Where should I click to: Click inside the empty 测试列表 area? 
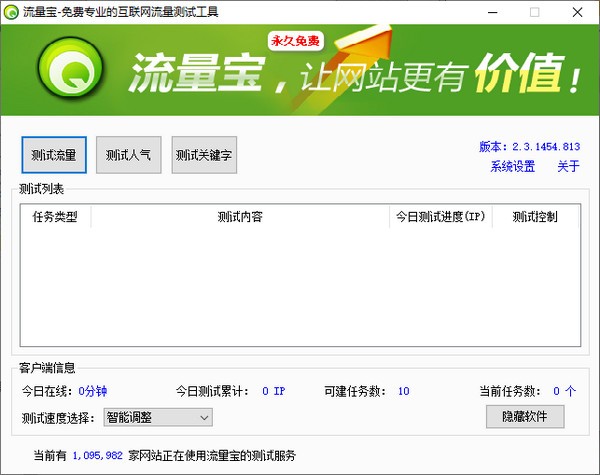(x=300, y=290)
